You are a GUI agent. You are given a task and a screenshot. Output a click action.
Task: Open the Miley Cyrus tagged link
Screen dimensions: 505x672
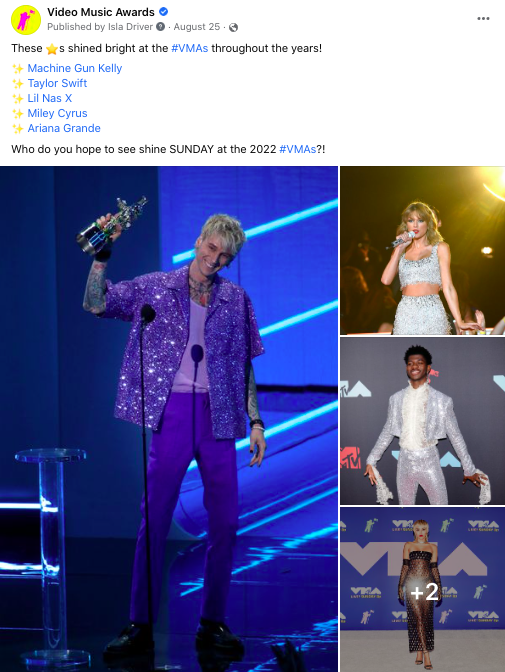[57, 113]
